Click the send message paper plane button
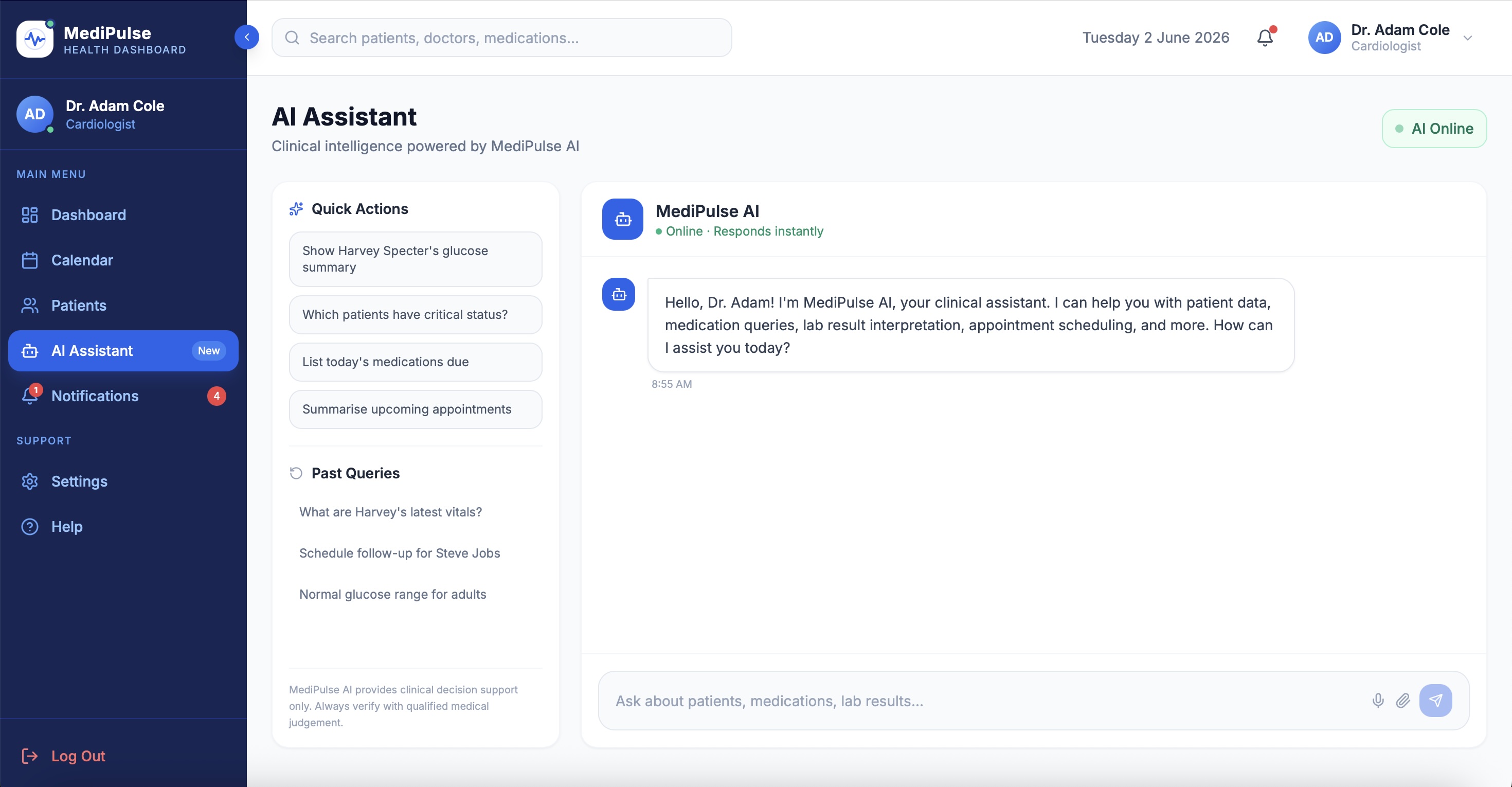This screenshot has width=1512, height=787. pyautogui.click(x=1435, y=700)
